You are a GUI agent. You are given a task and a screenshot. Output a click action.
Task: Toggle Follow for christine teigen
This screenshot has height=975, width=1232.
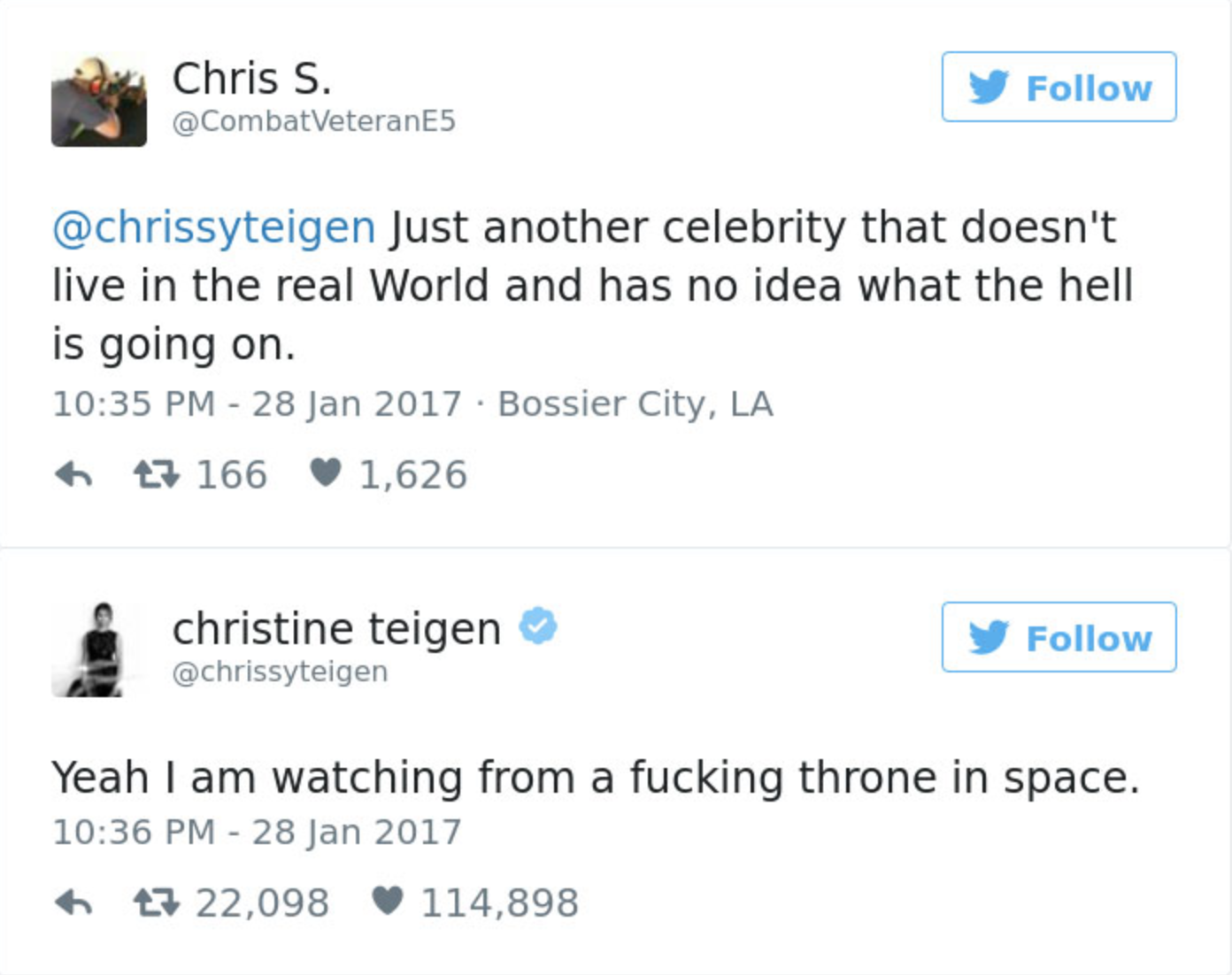click(1059, 638)
